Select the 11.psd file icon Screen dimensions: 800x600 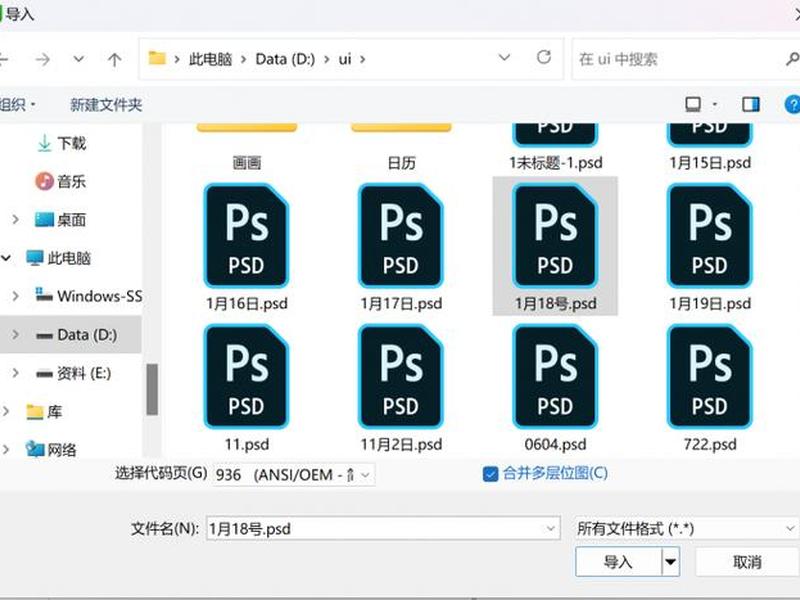coord(246,377)
